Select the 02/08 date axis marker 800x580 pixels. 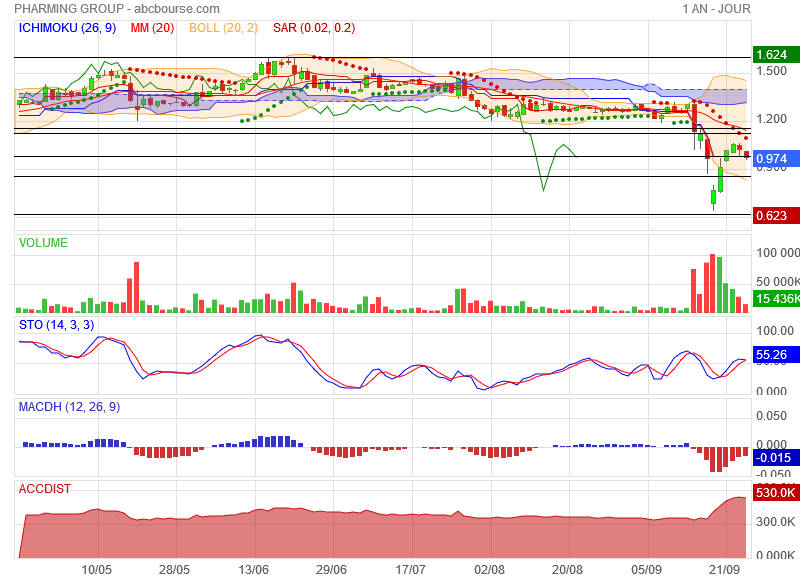pyautogui.click(x=490, y=569)
